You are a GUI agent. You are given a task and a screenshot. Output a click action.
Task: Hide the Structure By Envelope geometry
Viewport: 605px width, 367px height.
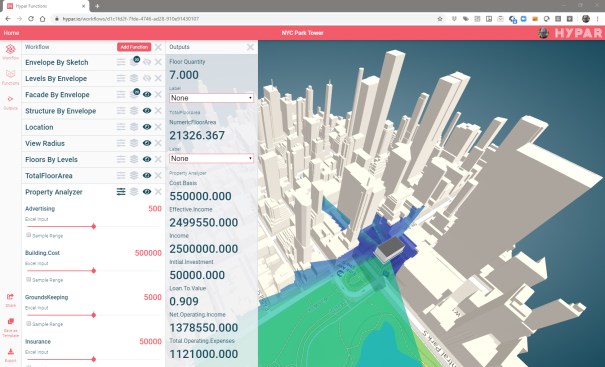[x=147, y=111]
